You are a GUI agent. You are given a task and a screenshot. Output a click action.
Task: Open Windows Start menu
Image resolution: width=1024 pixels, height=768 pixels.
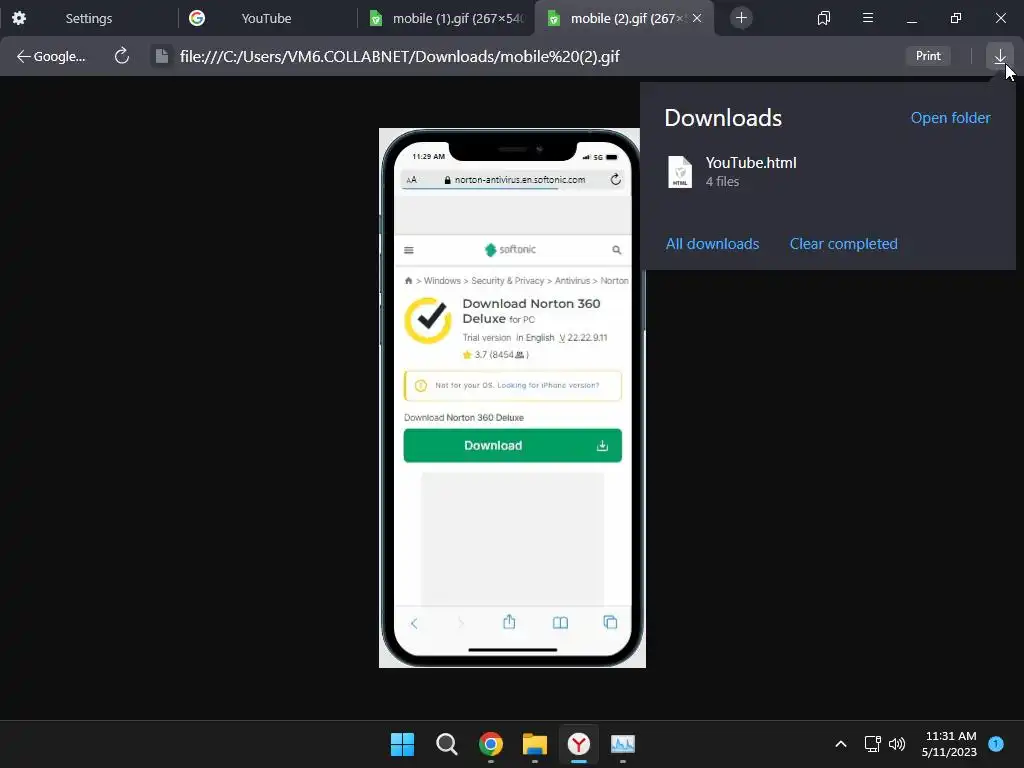pos(402,744)
